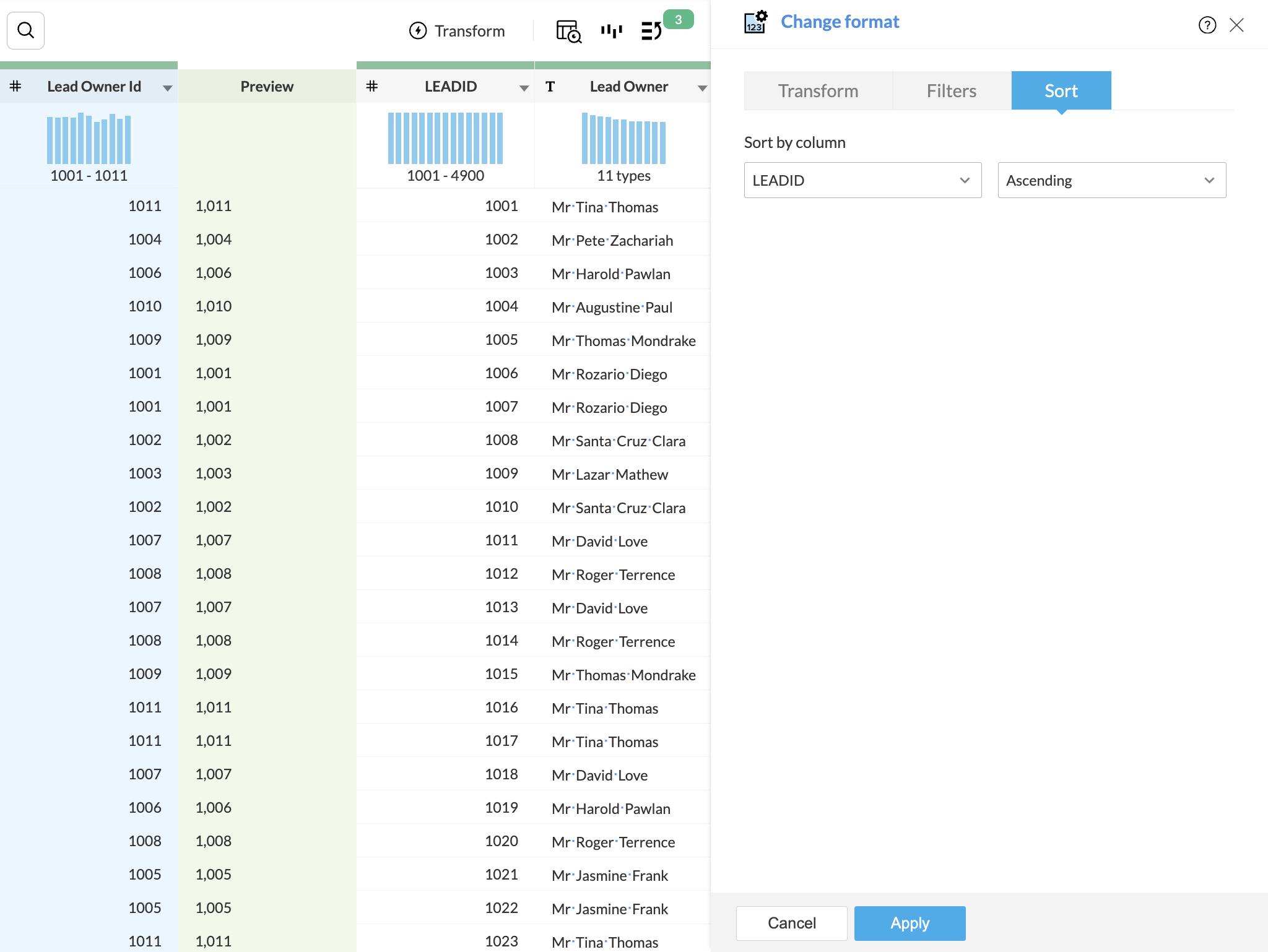Open the Lead Owner column dropdown arrow
This screenshot has width=1268, height=952.
coord(702,88)
